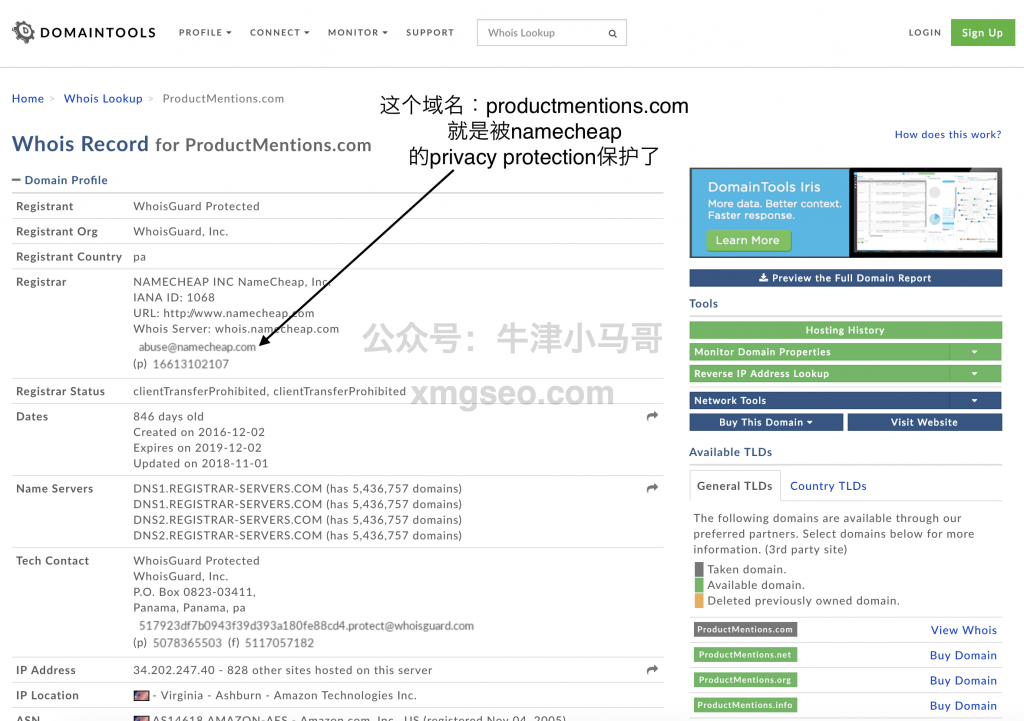Click abuse@namecheap.com email

[197, 347]
